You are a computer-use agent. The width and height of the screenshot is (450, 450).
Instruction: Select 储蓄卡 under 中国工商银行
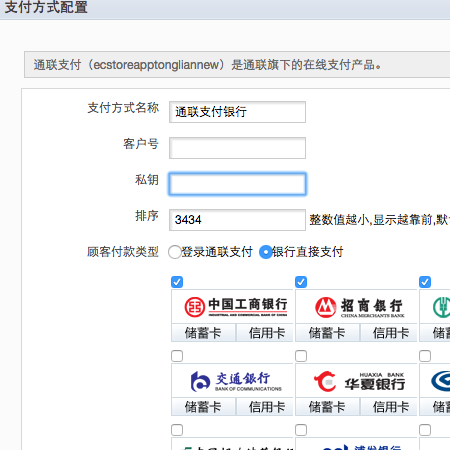203,333
